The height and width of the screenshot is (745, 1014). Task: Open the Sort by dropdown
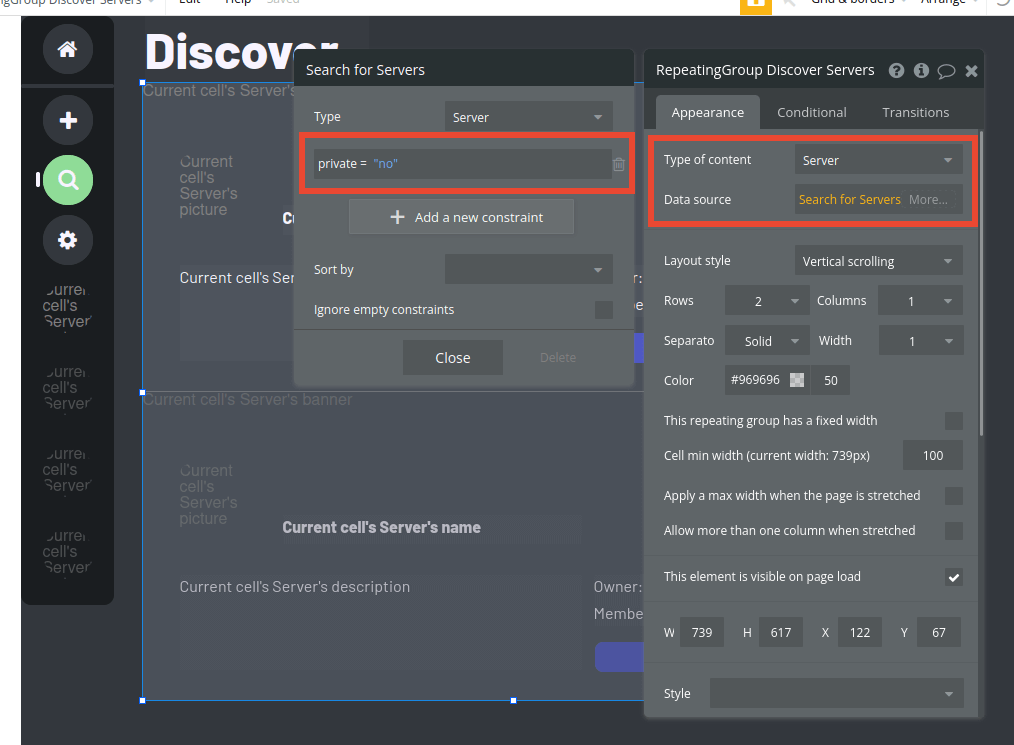pos(529,269)
